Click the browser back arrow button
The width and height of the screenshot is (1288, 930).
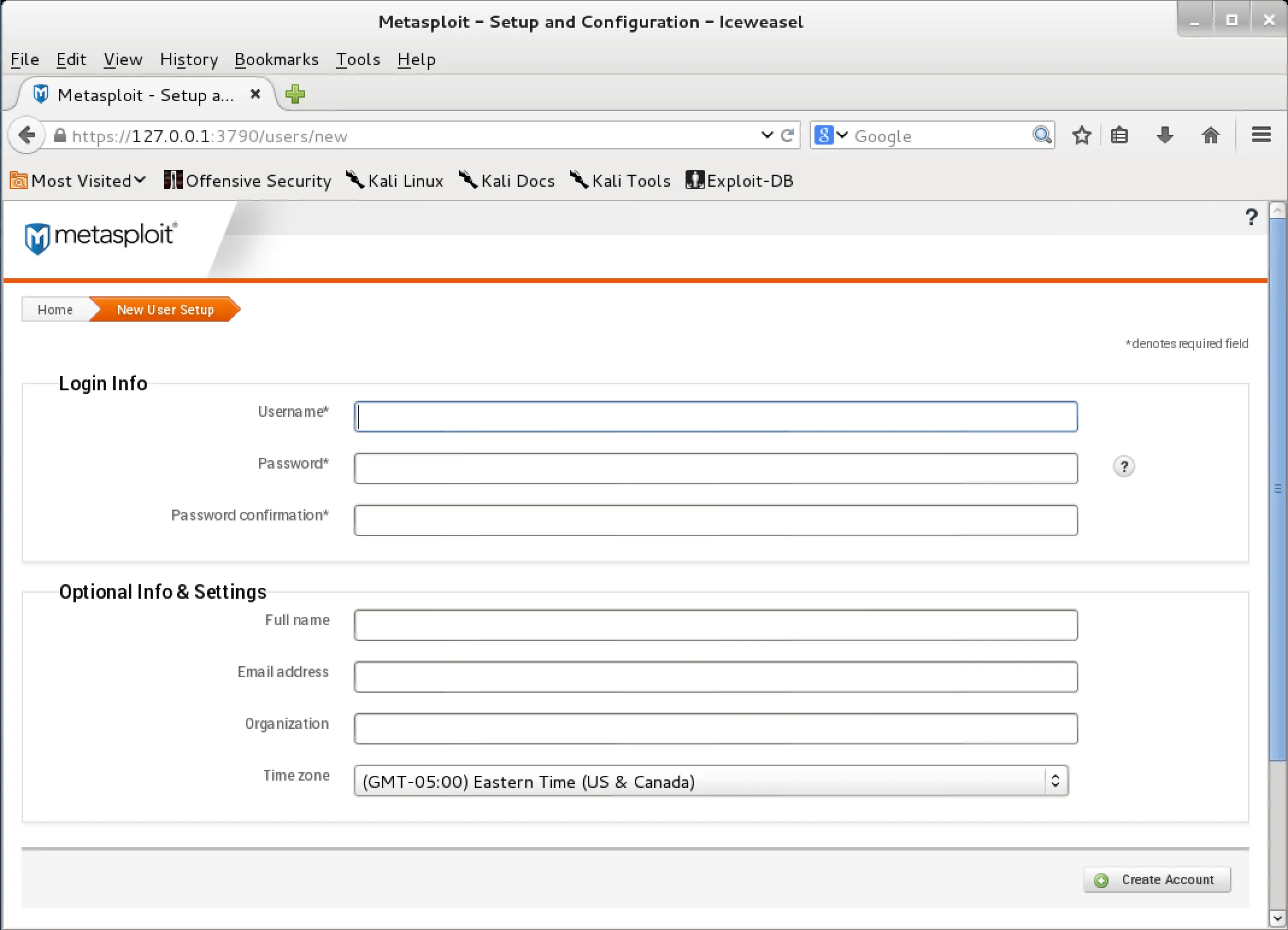pos(27,136)
